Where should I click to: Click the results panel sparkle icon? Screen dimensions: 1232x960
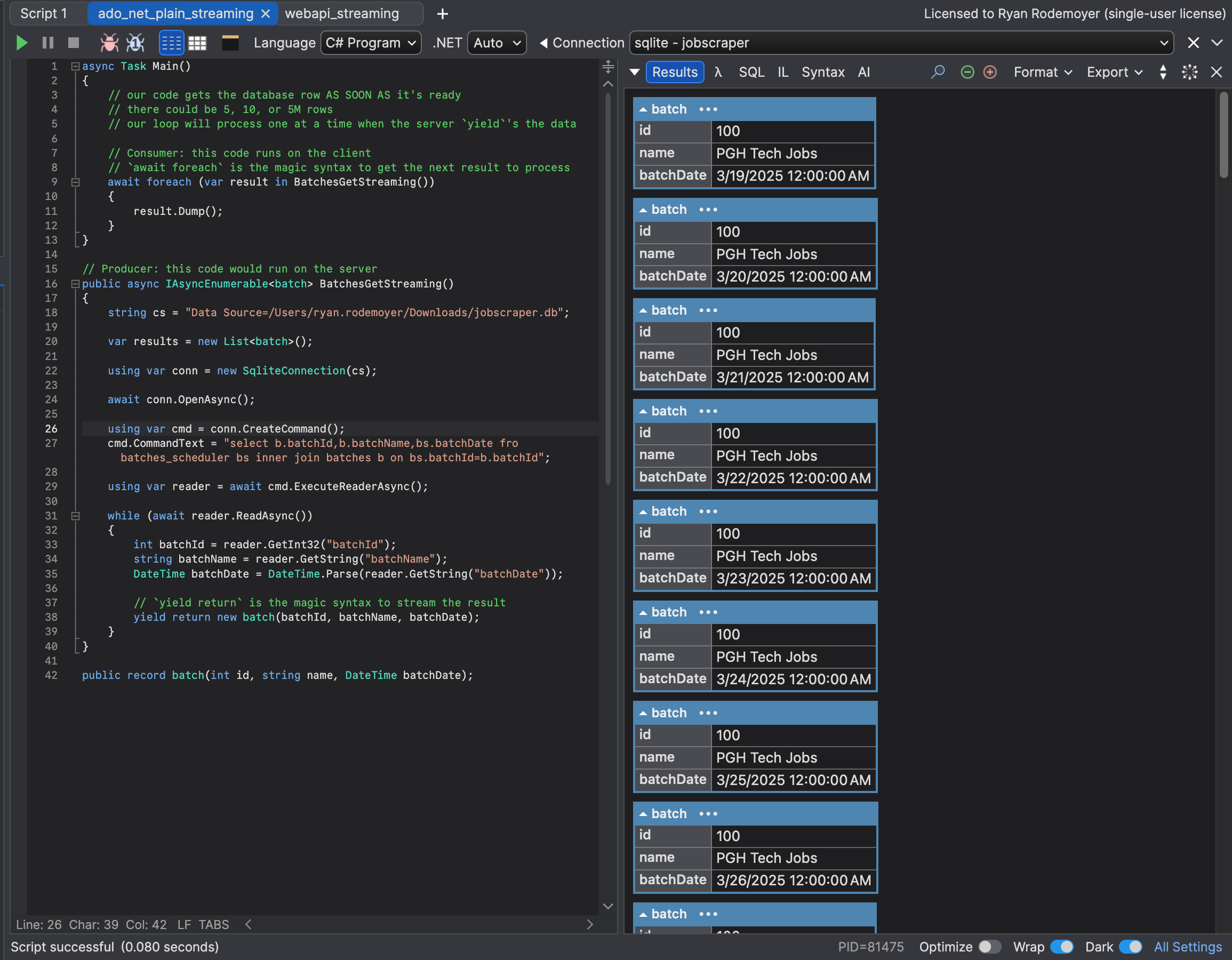coord(1190,72)
